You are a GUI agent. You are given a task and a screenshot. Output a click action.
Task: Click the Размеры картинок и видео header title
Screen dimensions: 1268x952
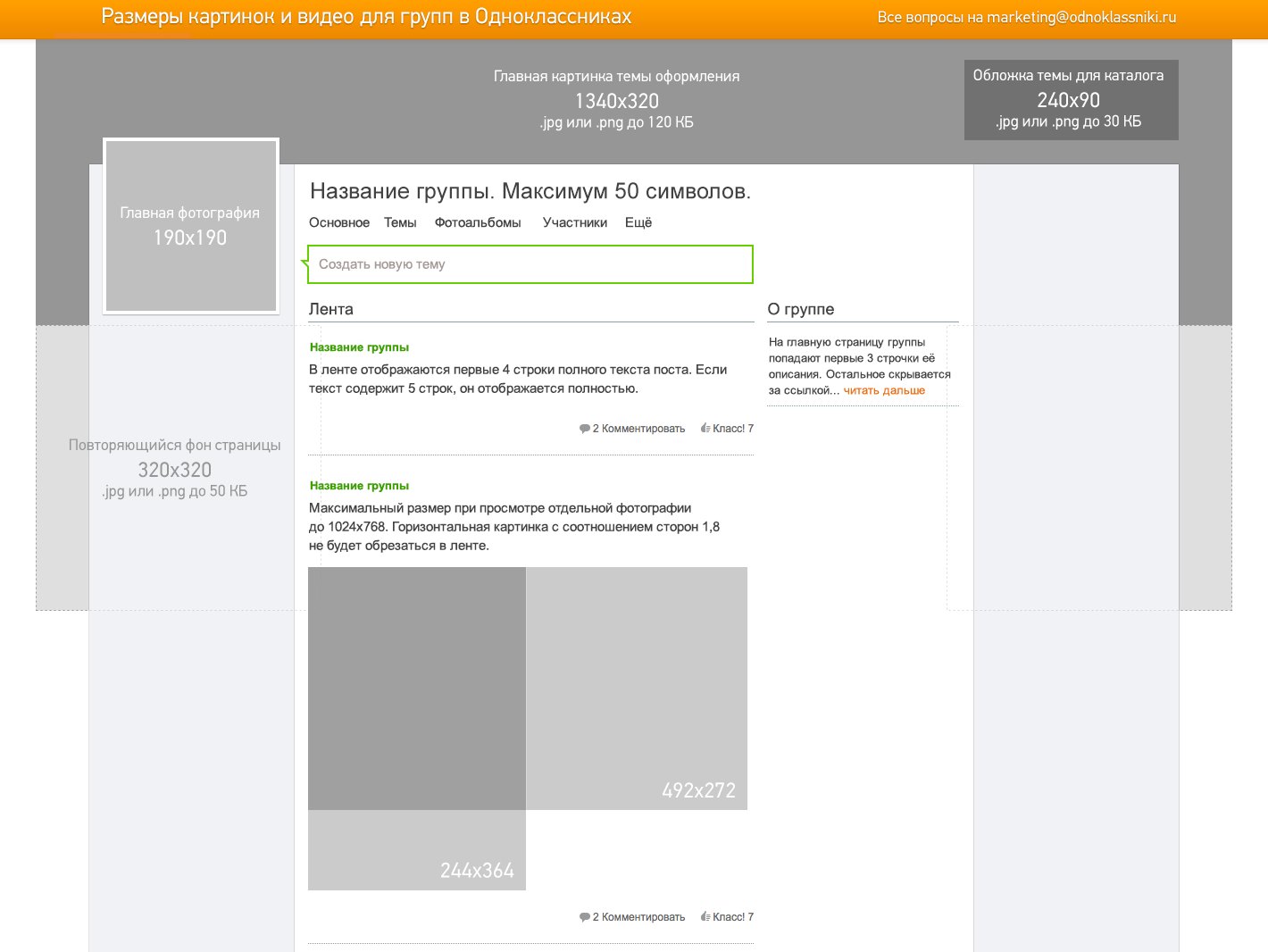coord(366,17)
